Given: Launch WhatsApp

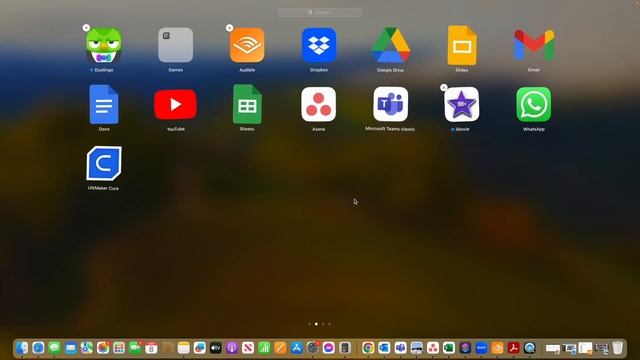Looking at the screenshot, I should (534, 104).
